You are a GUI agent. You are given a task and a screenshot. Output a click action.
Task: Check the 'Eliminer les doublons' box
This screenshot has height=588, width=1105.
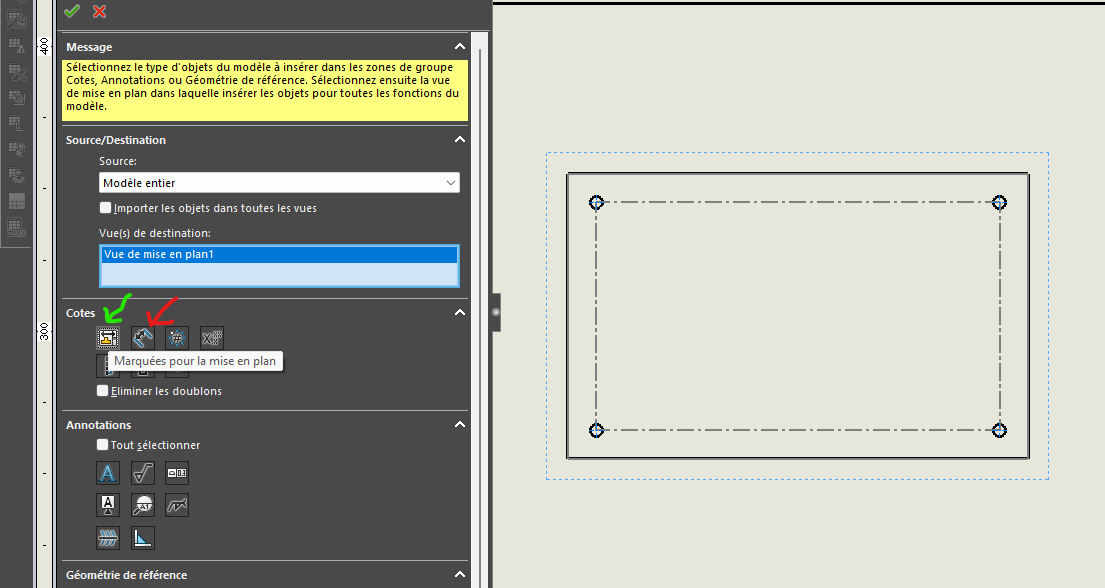point(102,391)
